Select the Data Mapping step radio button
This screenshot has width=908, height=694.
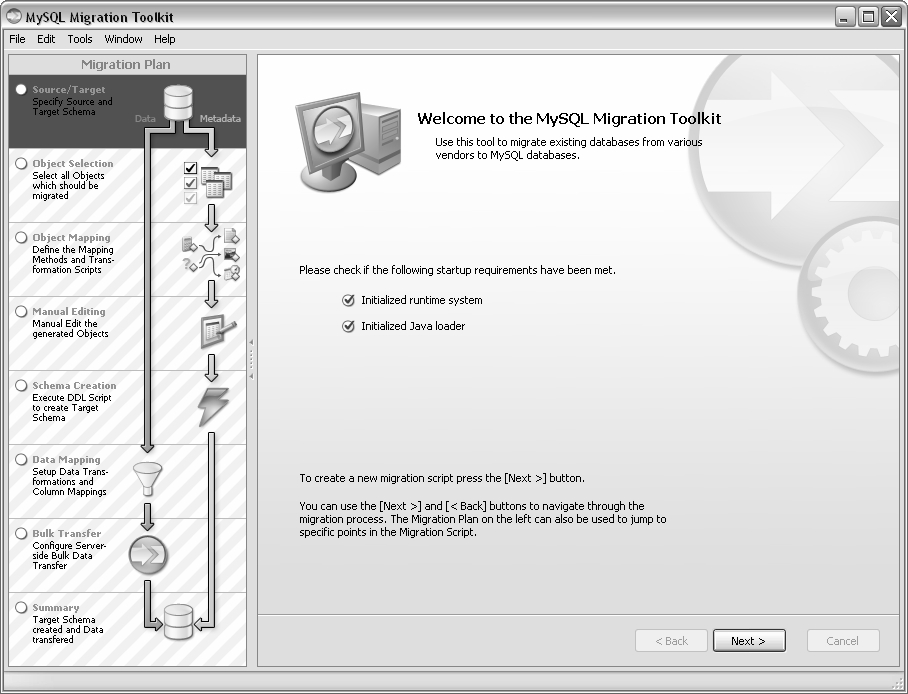[x=21, y=460]
